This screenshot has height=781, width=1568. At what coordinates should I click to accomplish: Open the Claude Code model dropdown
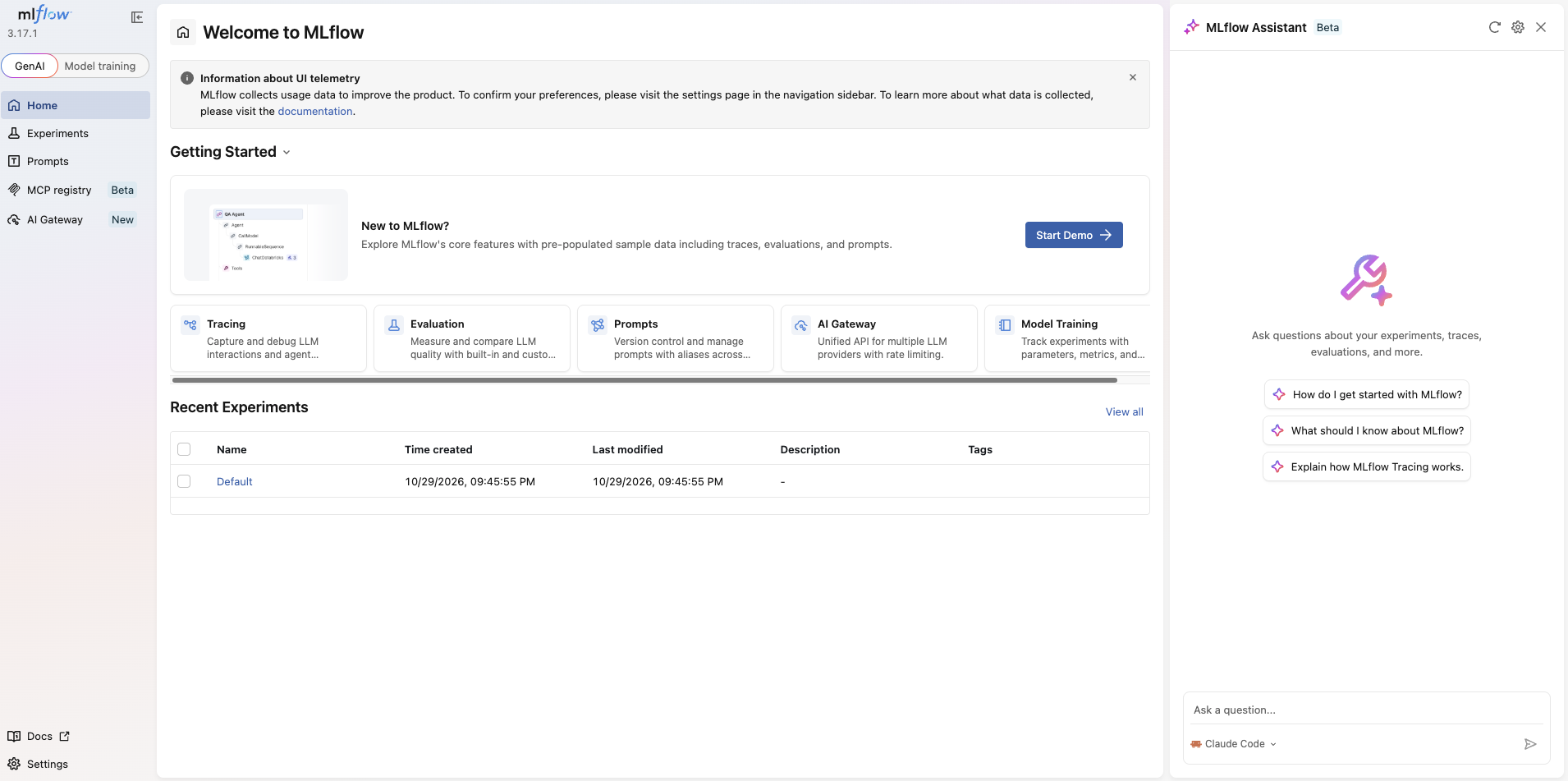[1234, 744]
